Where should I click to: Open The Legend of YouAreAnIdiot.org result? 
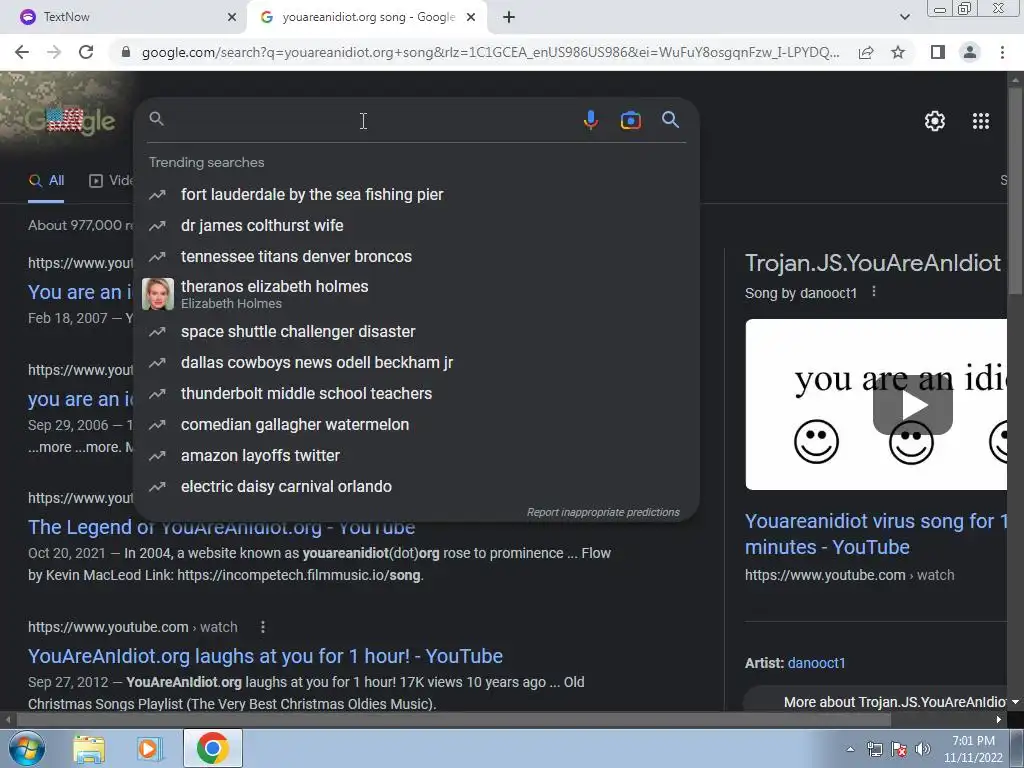[222, 528]
